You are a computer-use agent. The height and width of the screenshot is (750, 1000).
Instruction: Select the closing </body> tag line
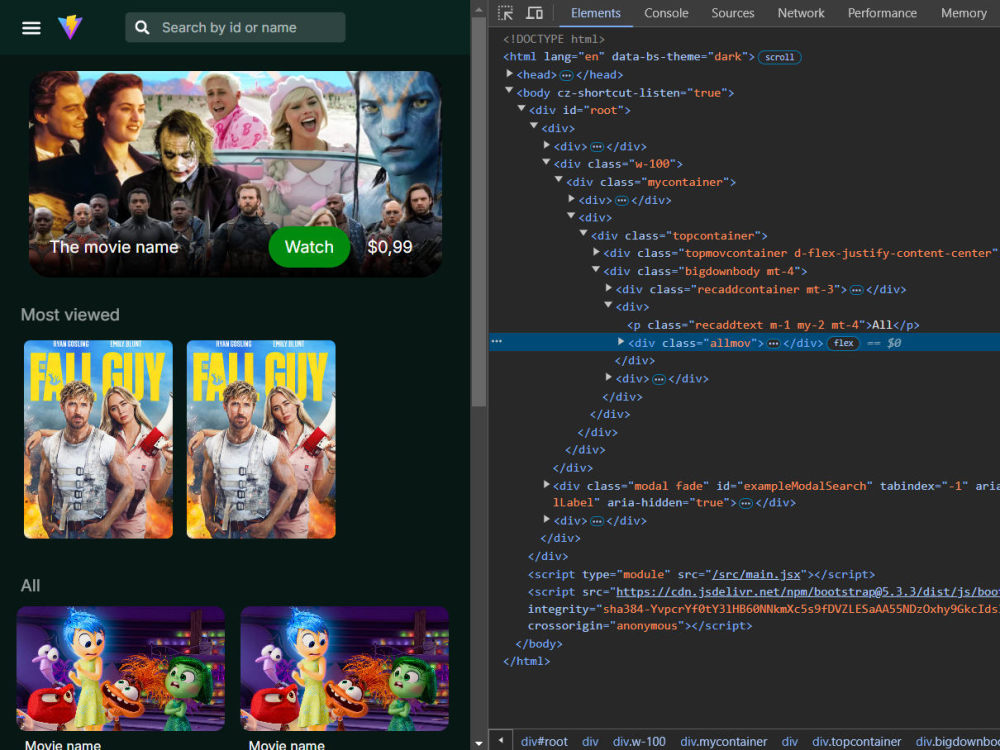point(539,643)
